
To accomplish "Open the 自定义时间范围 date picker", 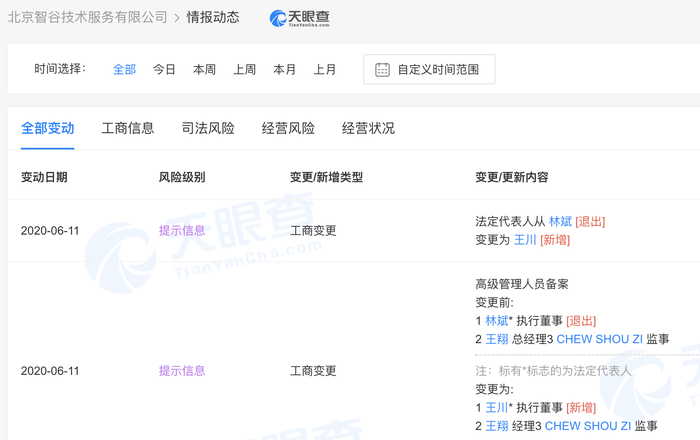I will point(429,70).
